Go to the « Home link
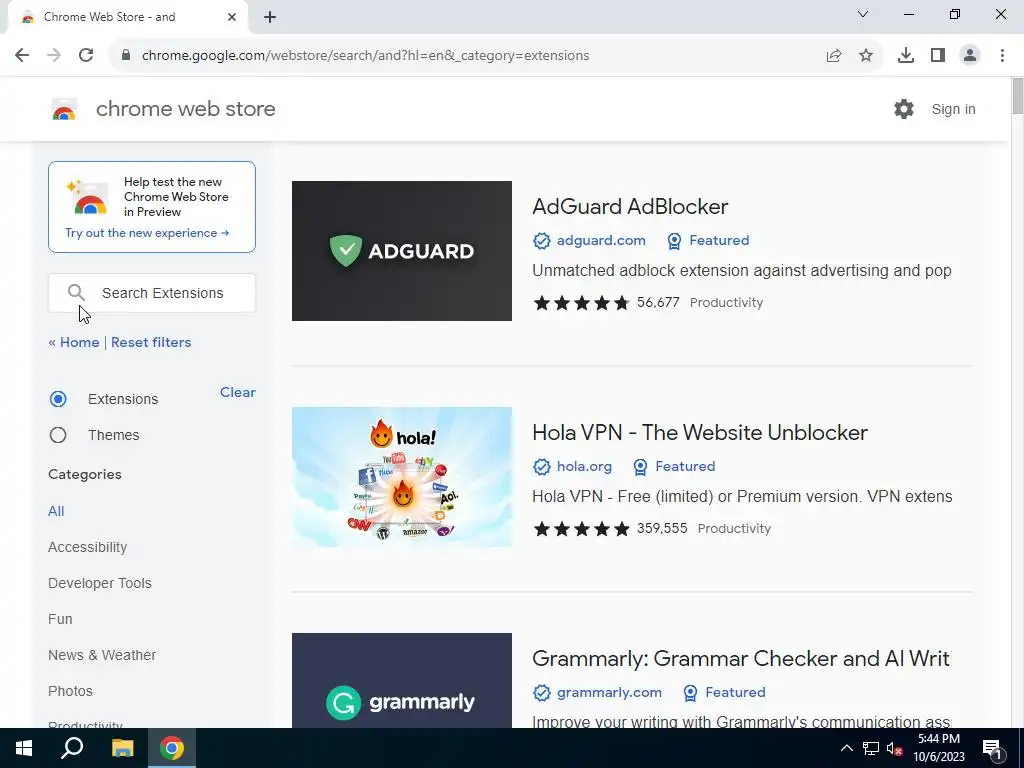This screenshot has width=1024, height=768. 74,342
